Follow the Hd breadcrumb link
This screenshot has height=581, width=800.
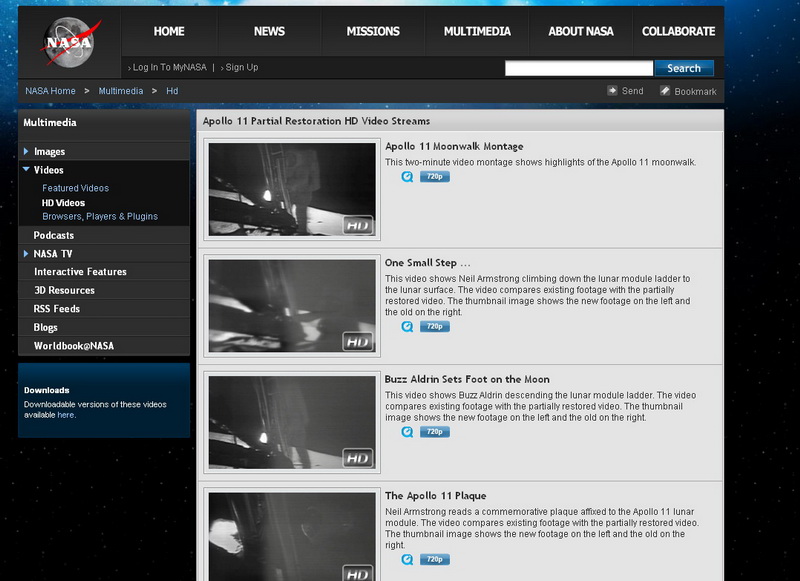172,91
